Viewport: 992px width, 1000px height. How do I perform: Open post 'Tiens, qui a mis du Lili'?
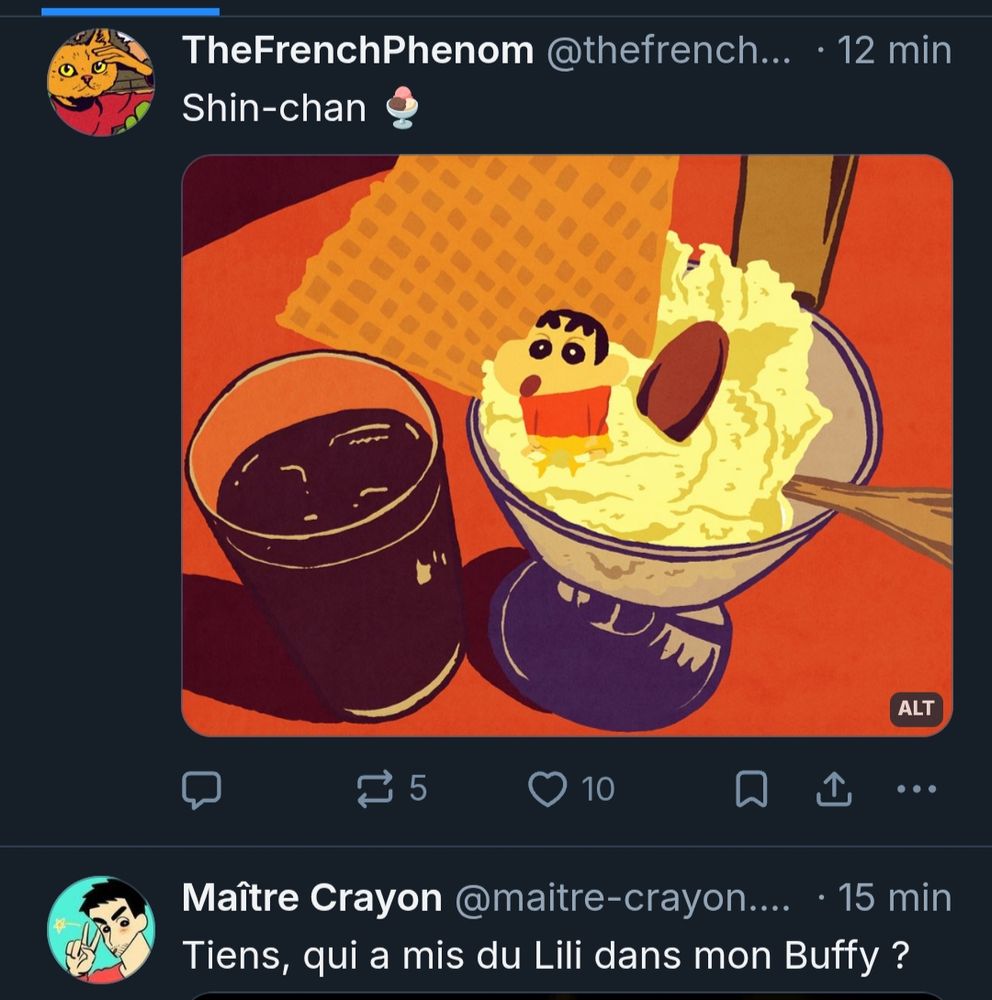pos(545,955)
